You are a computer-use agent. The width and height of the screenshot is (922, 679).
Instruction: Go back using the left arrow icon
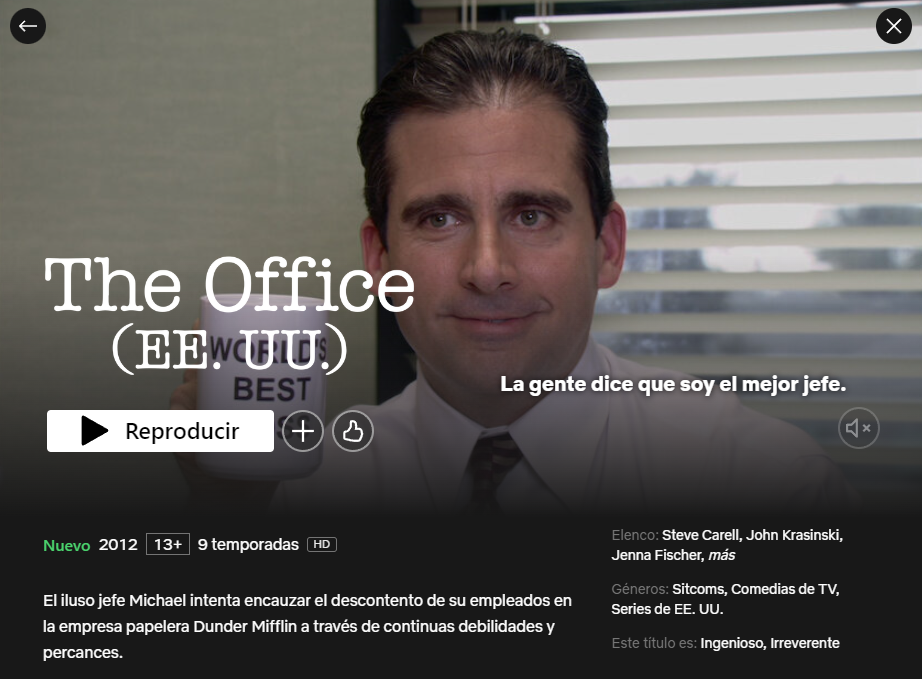click(28, 26)
